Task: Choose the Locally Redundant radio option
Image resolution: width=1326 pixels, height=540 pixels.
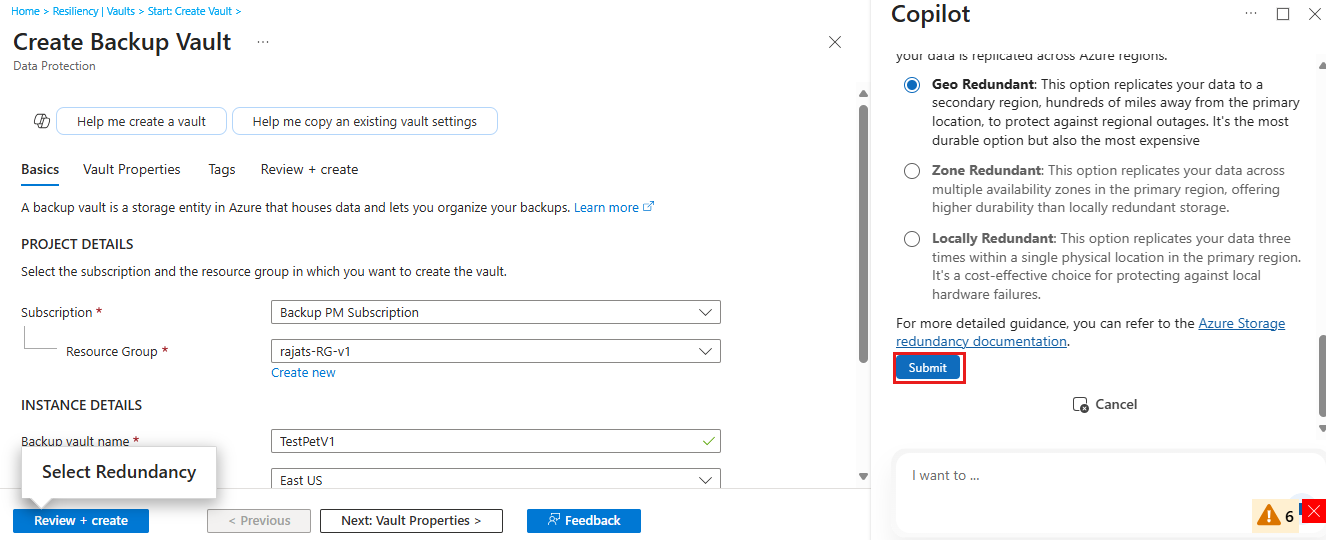Action: 912,239
